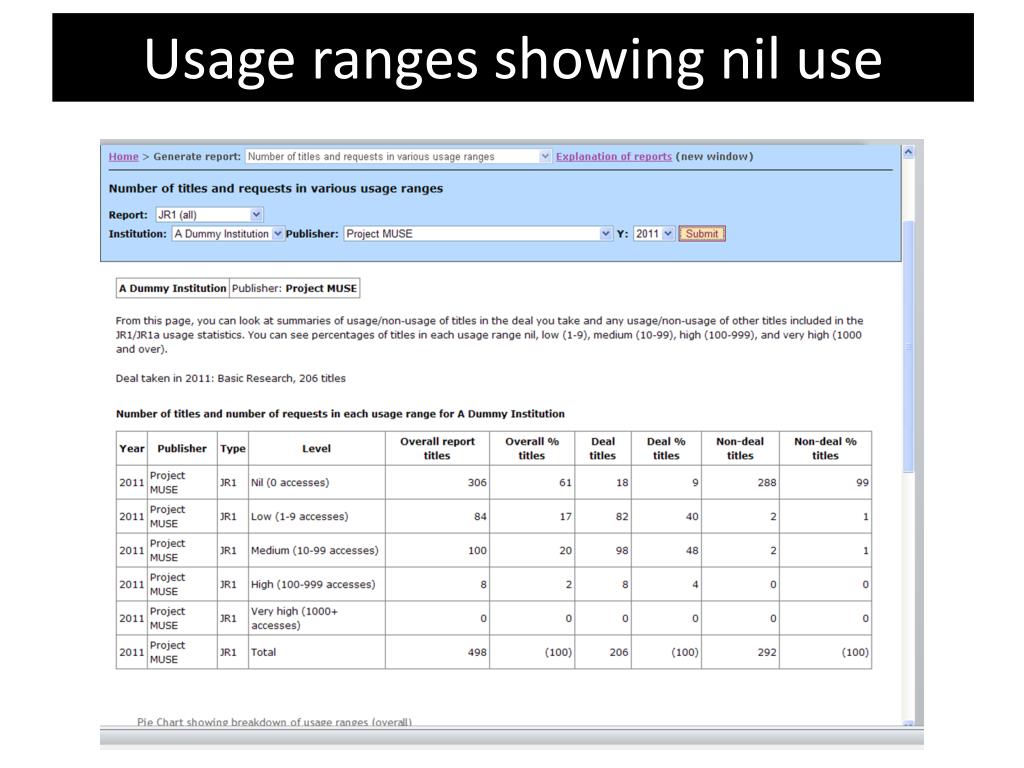Click value 498 in Total row
The image size is (1024, 768).
[477, 652]
